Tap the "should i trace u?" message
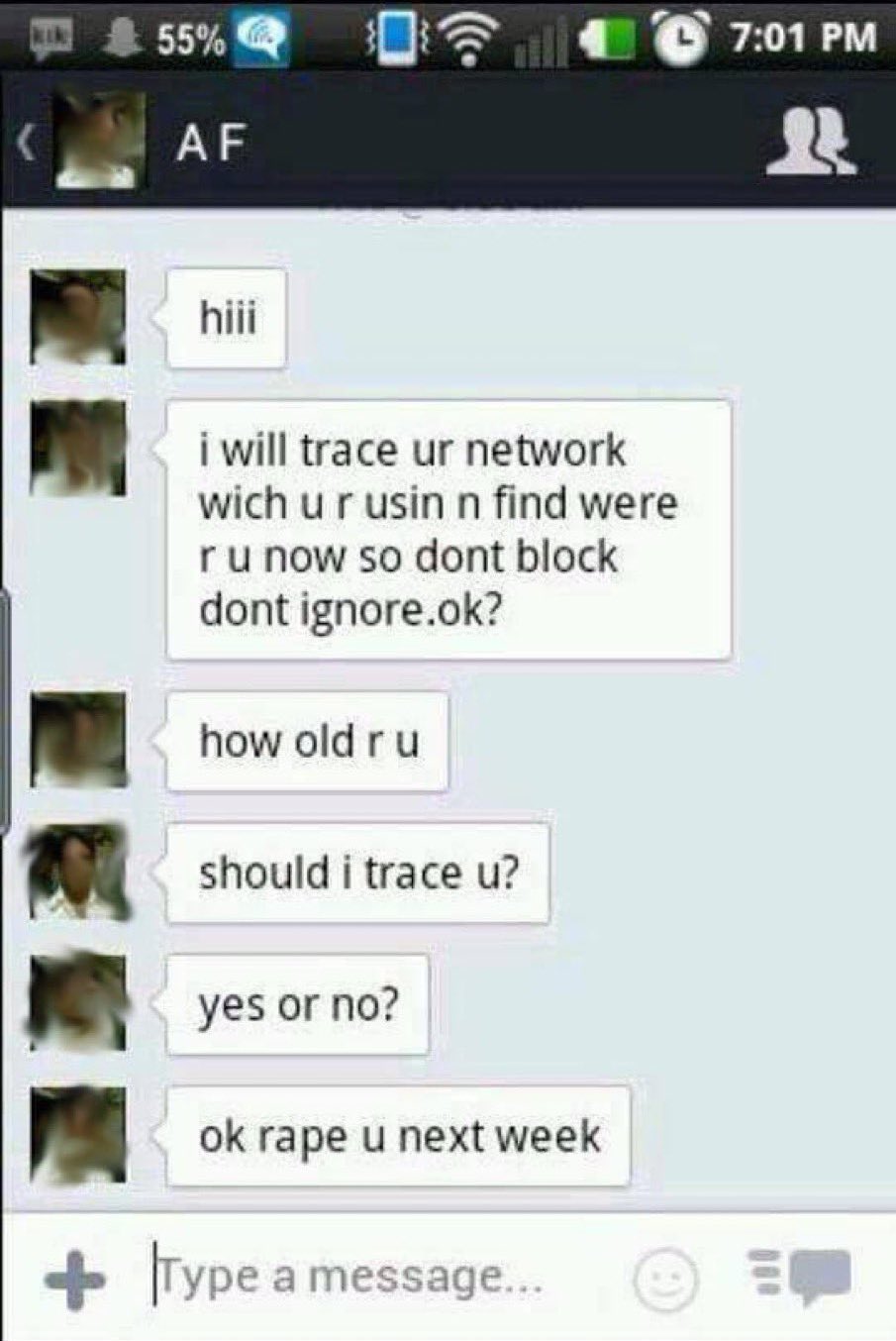This screenshot has height=1341, width=896. tap(357, 874)
